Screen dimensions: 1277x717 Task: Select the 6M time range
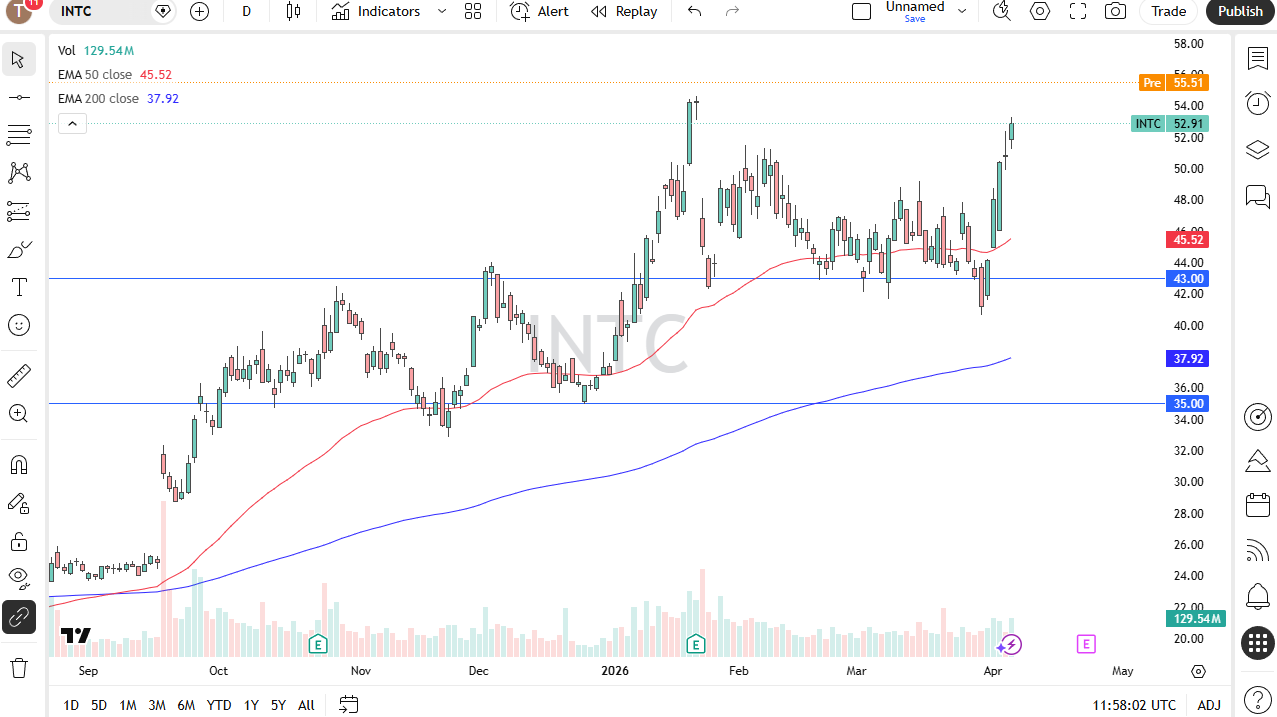point(186,705)
